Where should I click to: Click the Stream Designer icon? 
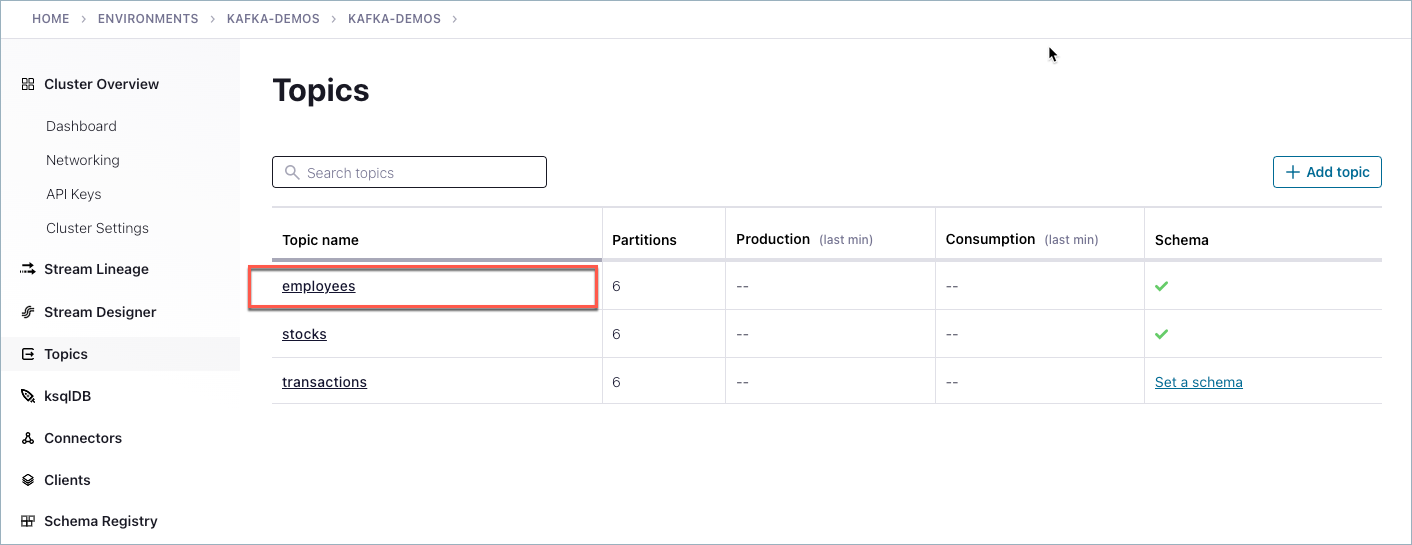[x=28, y=312]
